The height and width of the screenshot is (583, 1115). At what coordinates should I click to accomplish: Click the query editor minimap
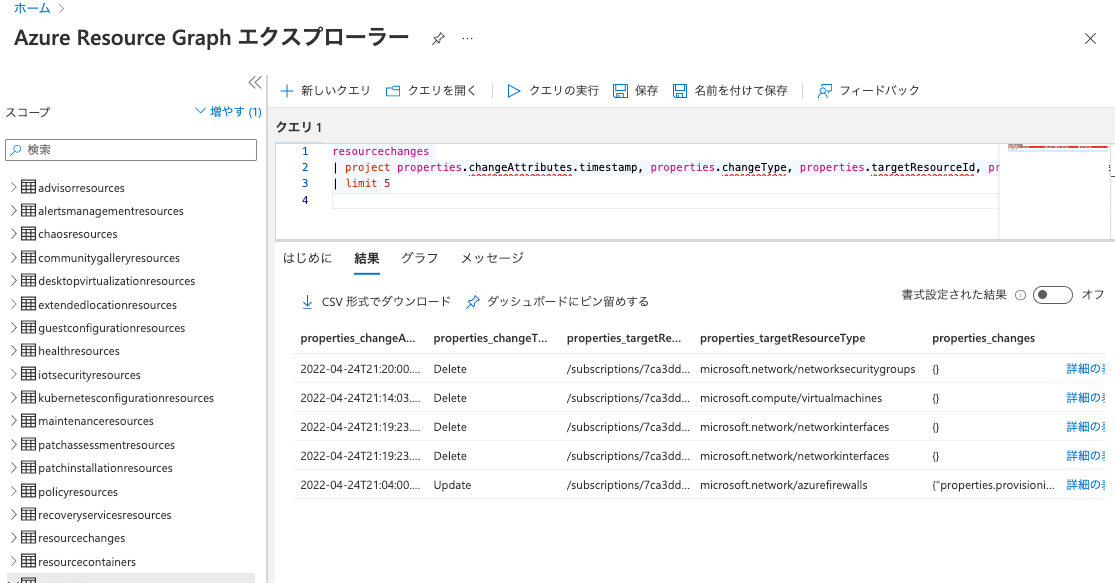click(x=1055, y=191)
